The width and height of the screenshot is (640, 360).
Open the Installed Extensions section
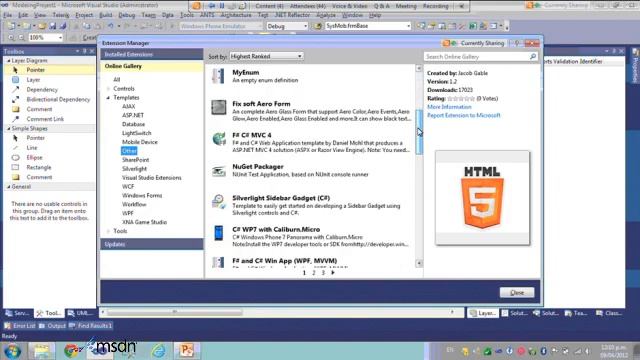(151, 54)
